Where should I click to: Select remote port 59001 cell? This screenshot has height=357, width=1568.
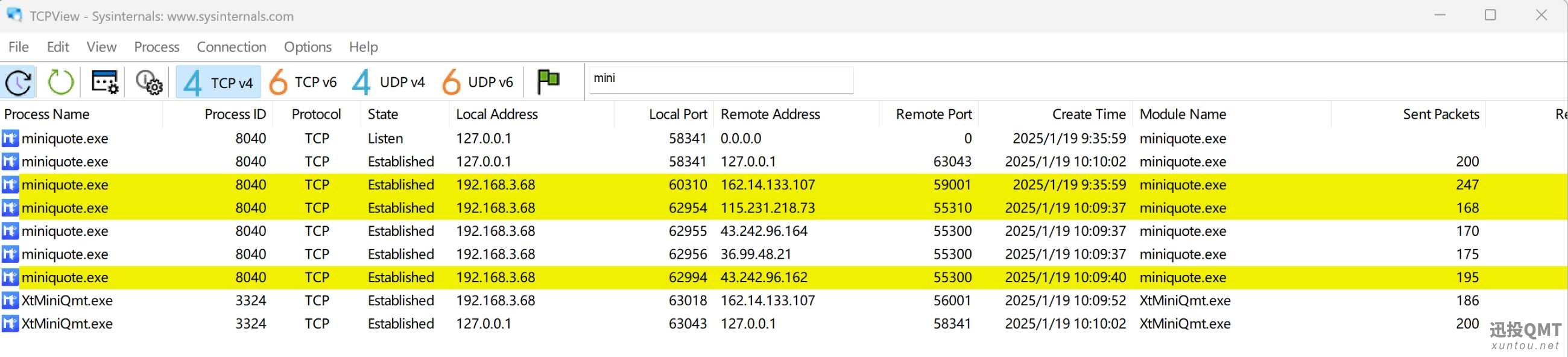(x=953, y=185)
